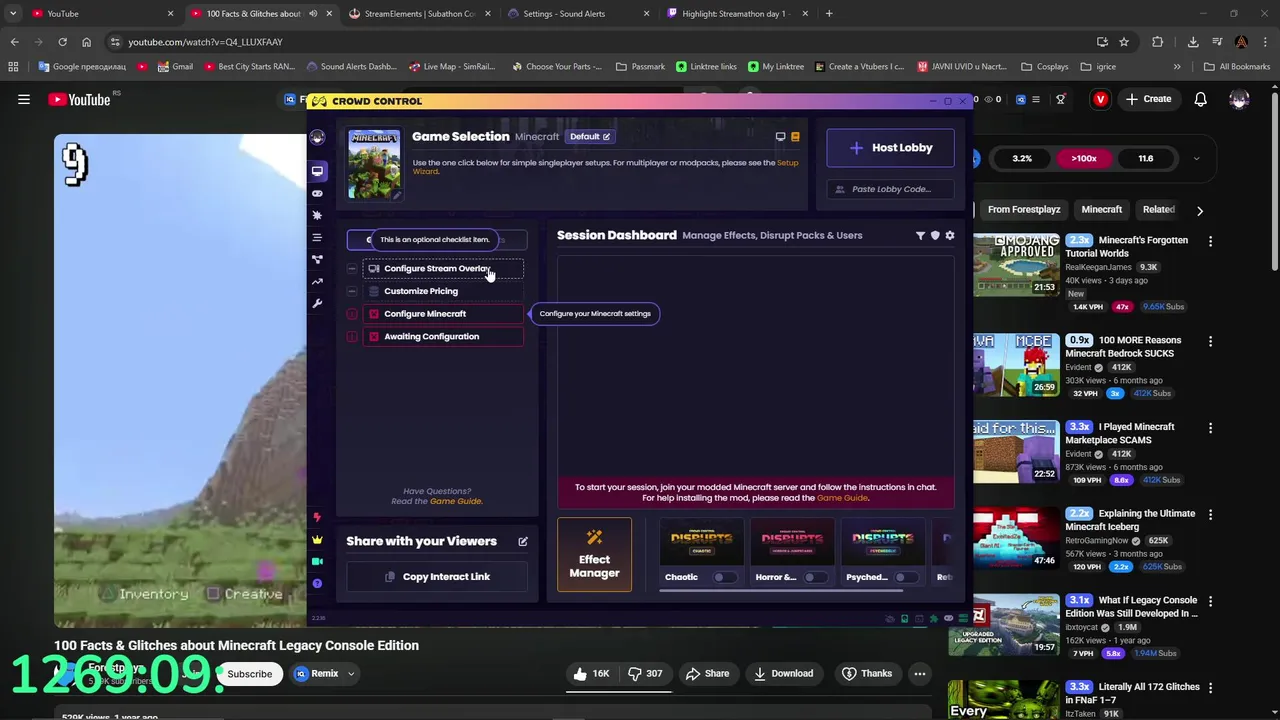Select the Related filter chip
Viewport: 1280px width, 720px height.
click(1159, 210)
